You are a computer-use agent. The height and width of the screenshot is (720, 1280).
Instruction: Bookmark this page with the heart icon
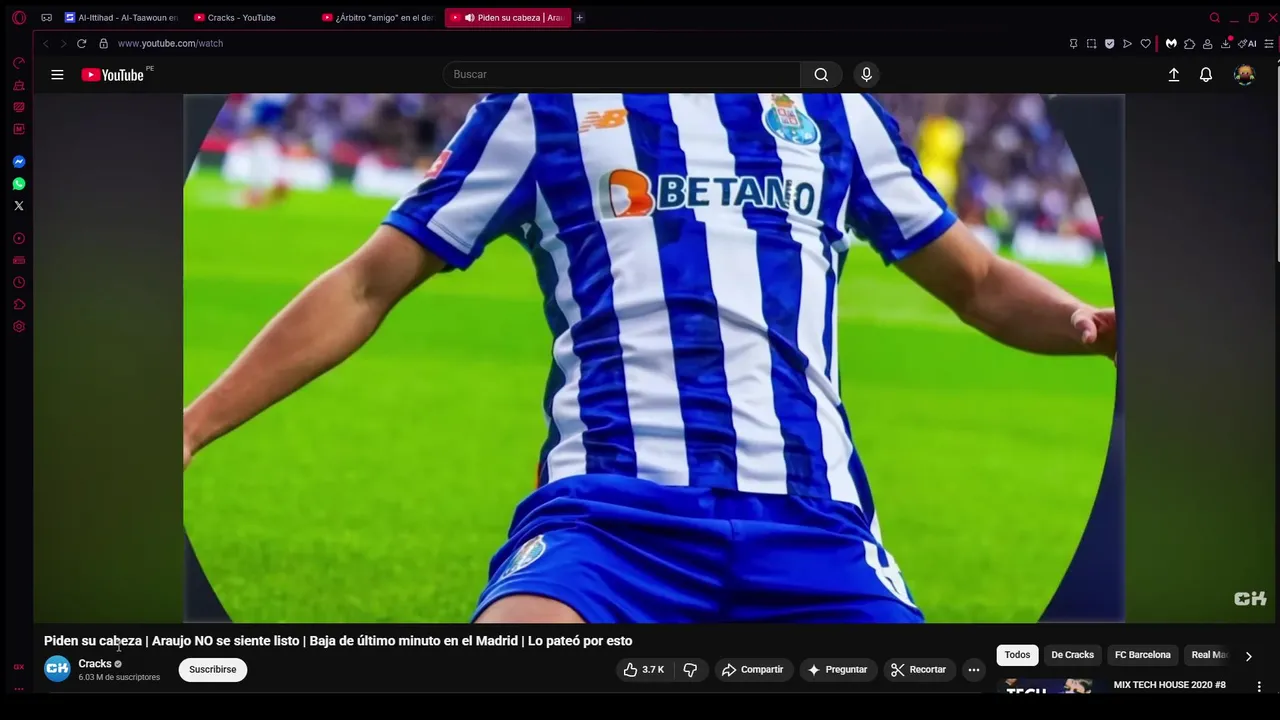click(x=1145, y=44)
